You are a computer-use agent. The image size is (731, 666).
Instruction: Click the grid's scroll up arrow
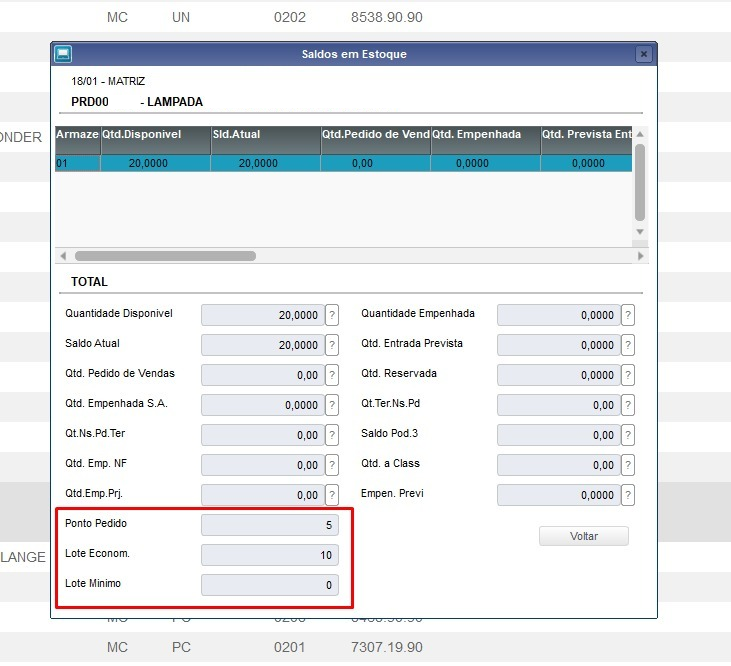pyautogui.click(x=640, y=134)
